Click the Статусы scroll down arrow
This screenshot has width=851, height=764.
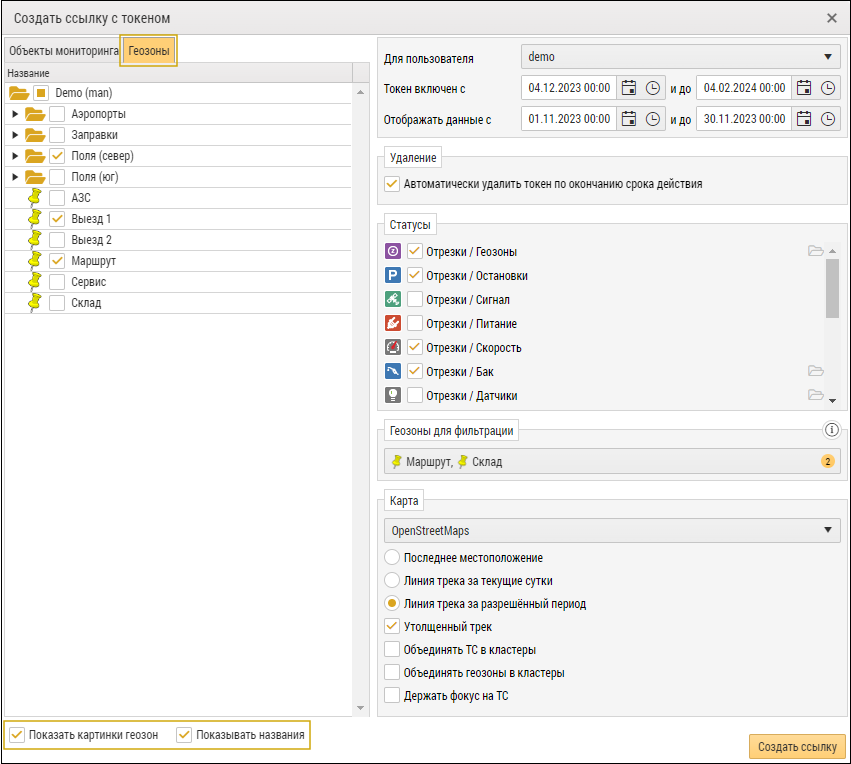pos(832,401)
